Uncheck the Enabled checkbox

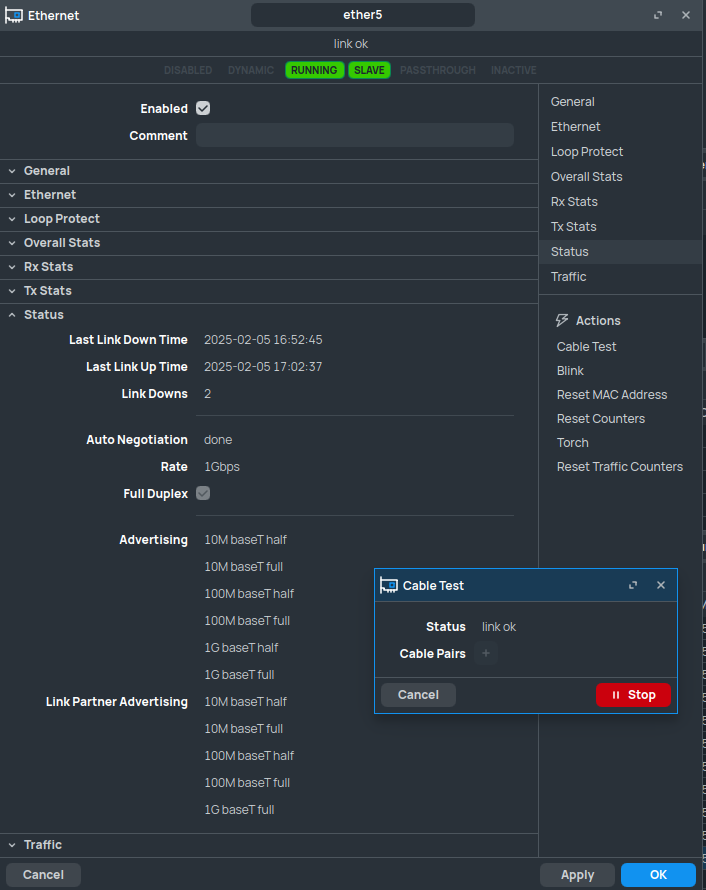(203, 109)
